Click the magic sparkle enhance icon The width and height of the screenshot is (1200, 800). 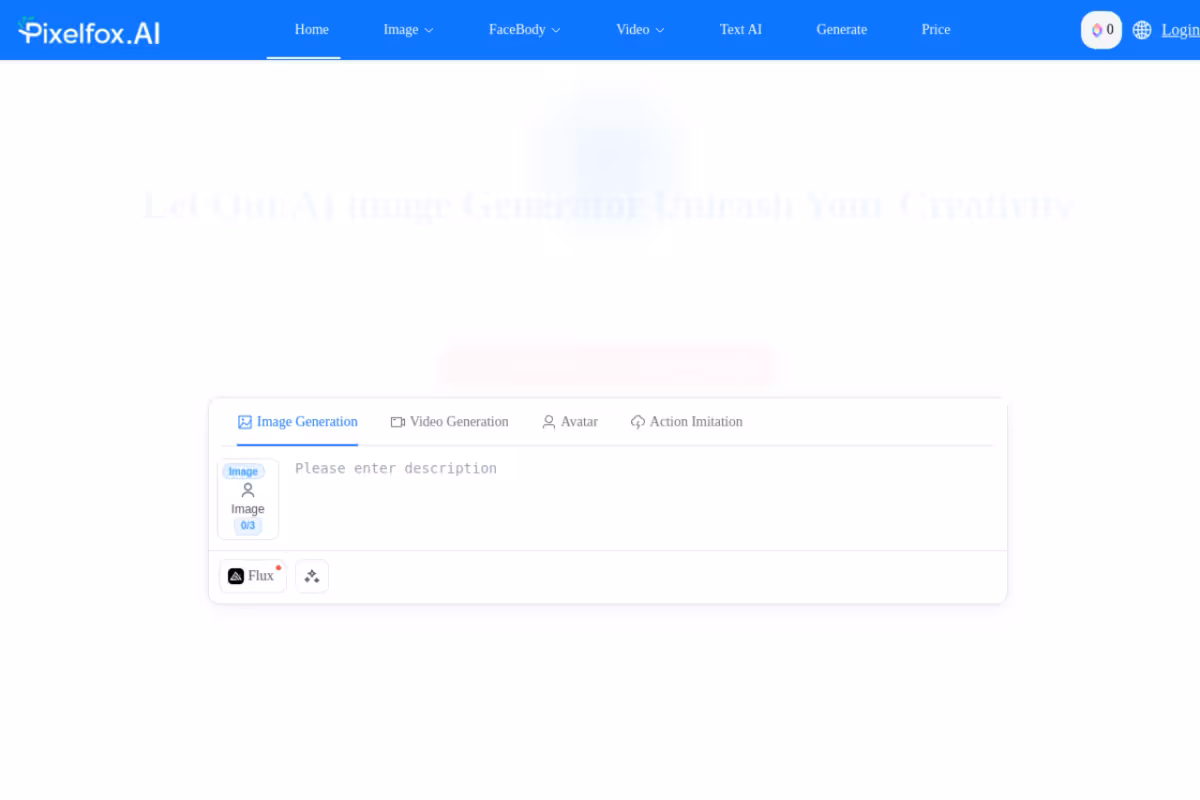pos(312,576)
